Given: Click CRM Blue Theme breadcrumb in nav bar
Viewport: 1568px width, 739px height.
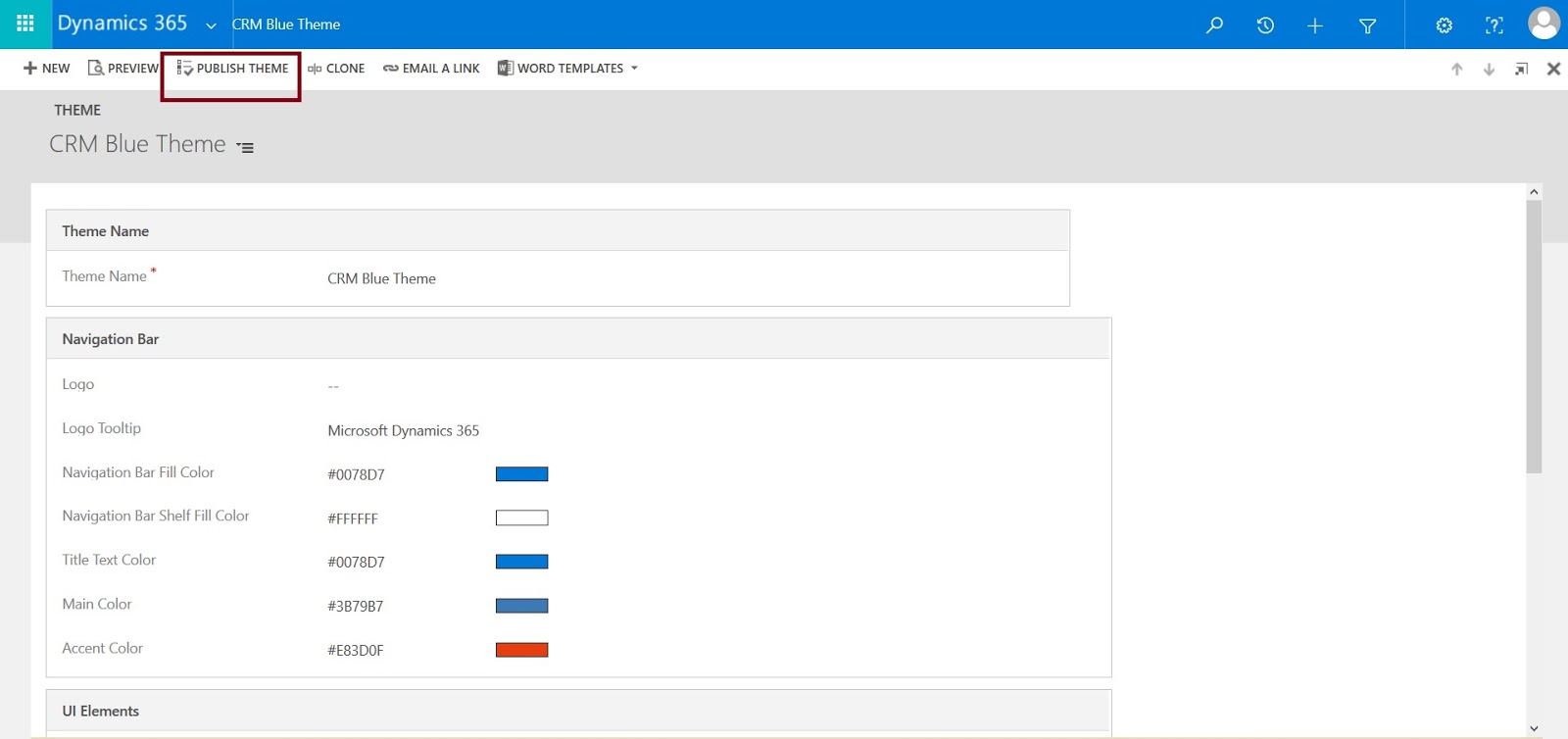Looking at the screenshot, I should pos(286,25).
